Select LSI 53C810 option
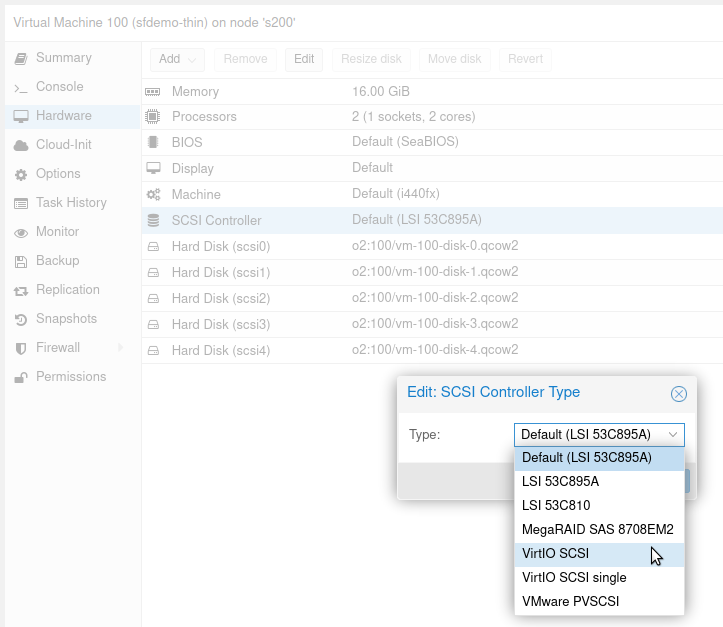The height and width of the screenshot is (627, 723). (x=599, y=505)
